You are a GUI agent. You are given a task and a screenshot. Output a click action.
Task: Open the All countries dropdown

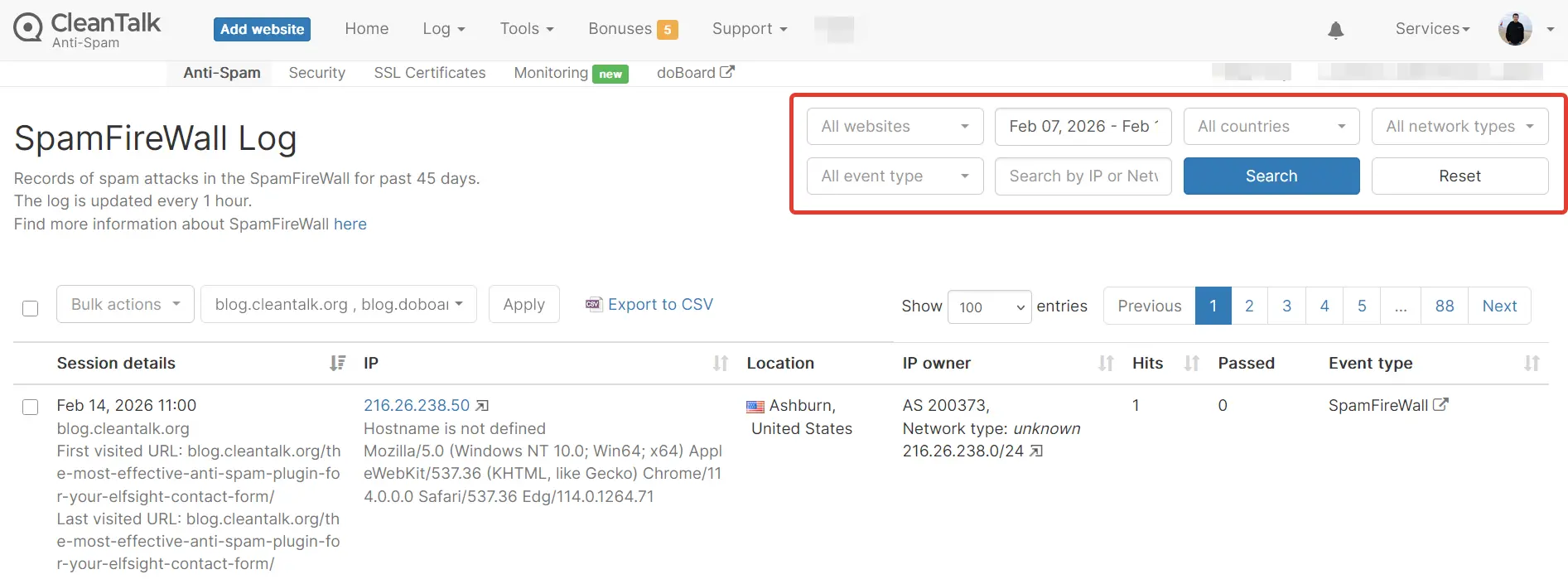point(1271,126)
